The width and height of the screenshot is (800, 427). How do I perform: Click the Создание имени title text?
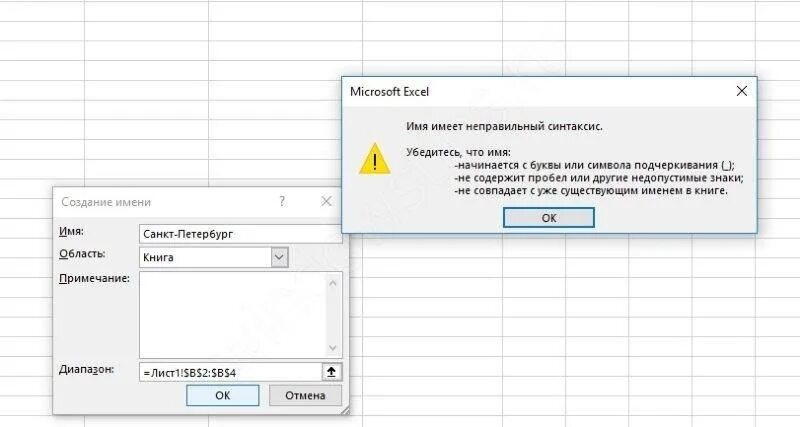tap(106, 202)
